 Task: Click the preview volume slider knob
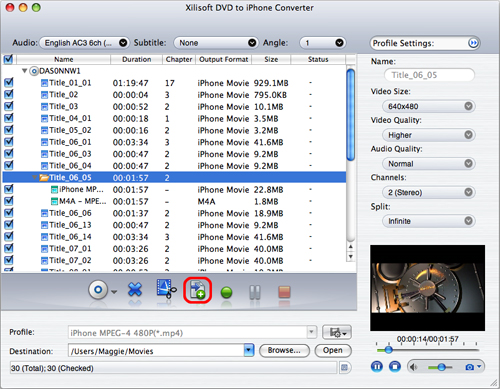(442, 367)
